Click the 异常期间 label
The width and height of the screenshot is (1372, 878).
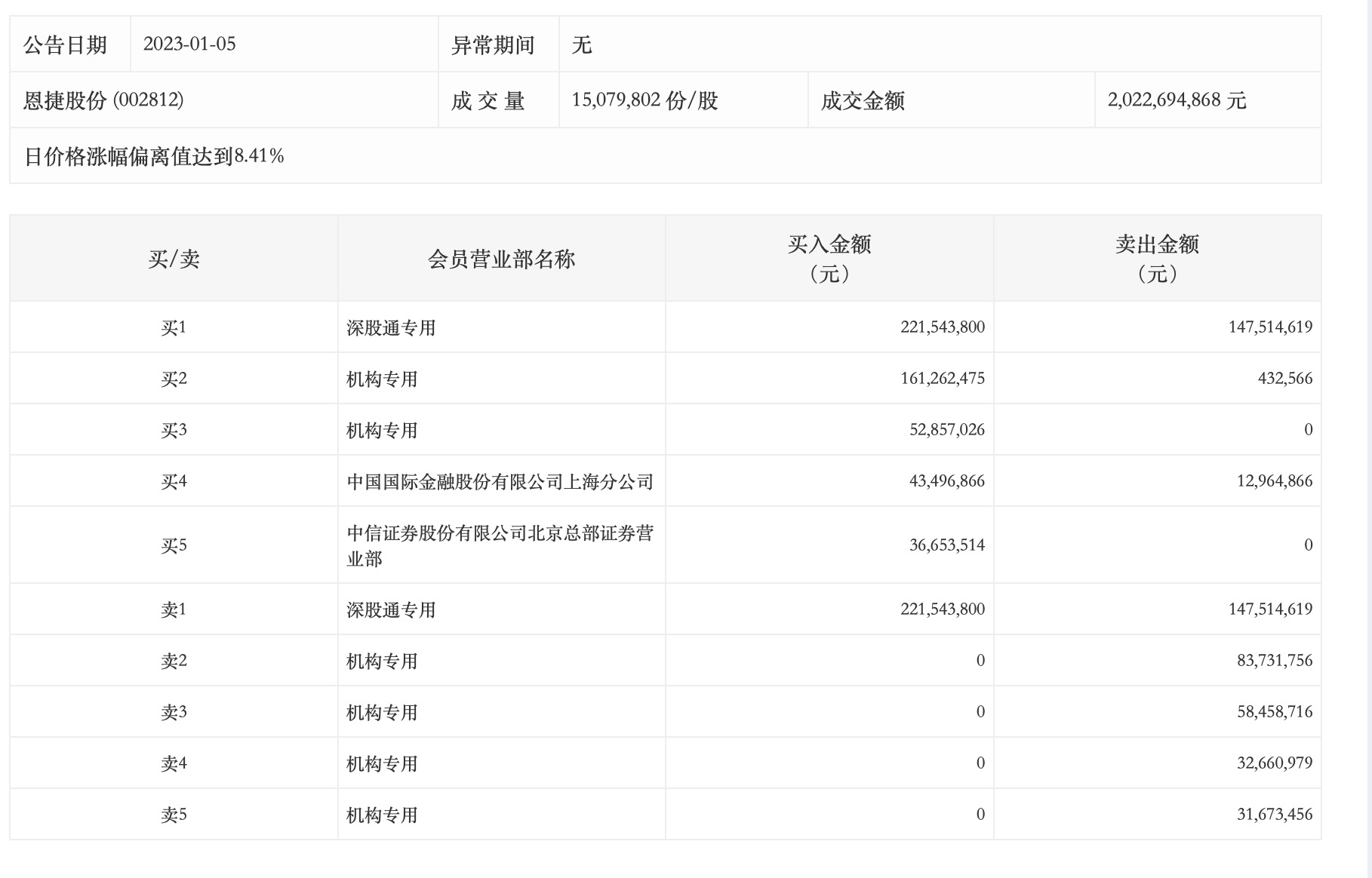[493, 45]
